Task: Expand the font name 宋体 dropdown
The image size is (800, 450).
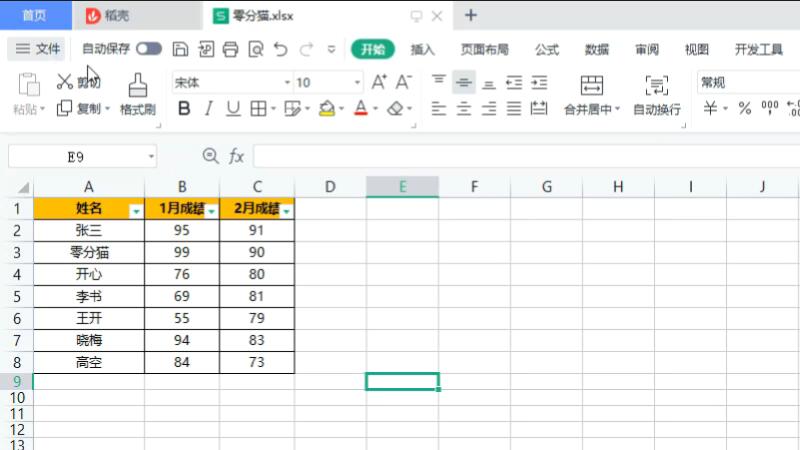Action: tap(287, 83)
